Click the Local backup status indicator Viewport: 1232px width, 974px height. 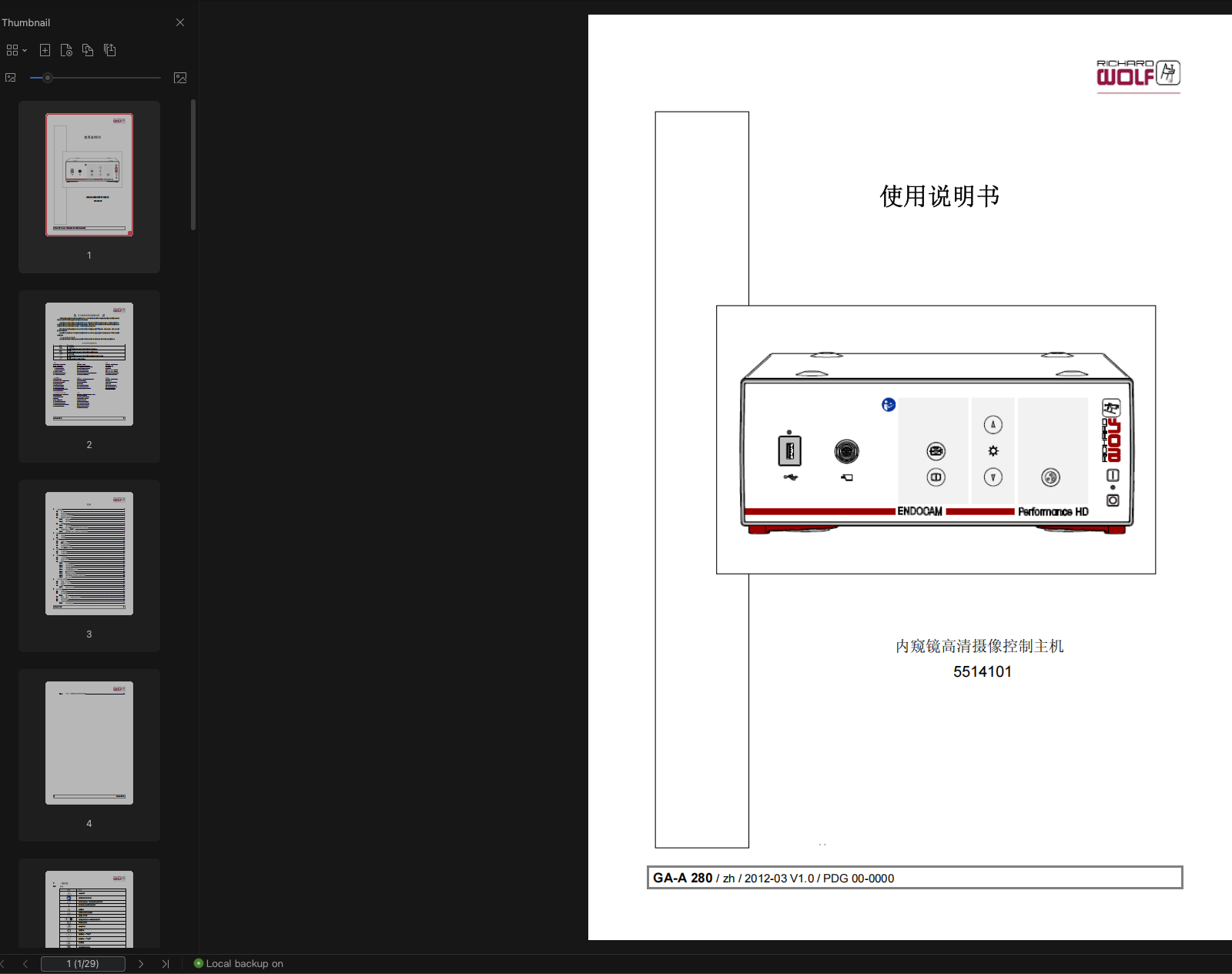pyautogui.click(x=199, y=963)
